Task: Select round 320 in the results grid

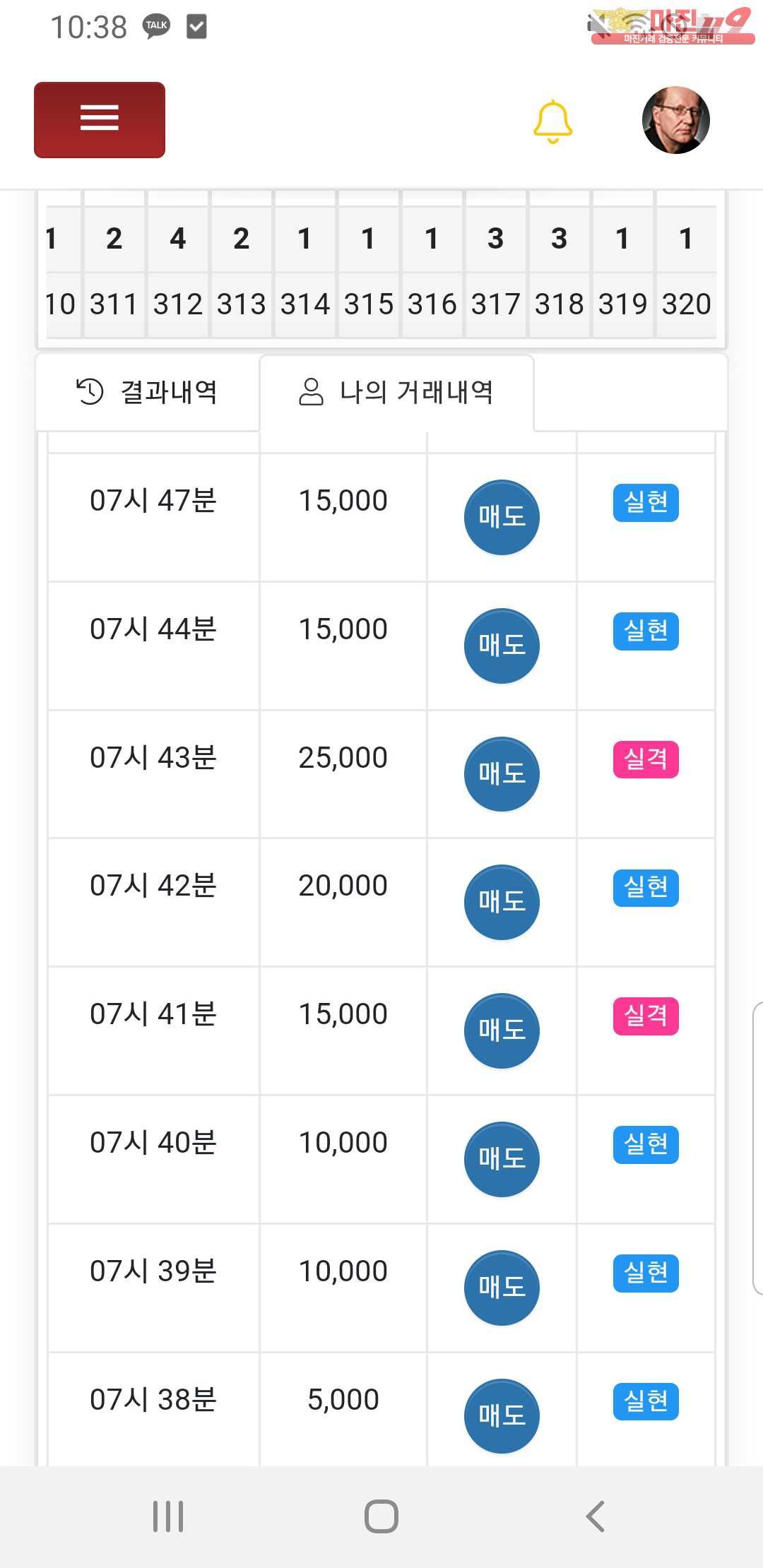Action: [686, 304]
